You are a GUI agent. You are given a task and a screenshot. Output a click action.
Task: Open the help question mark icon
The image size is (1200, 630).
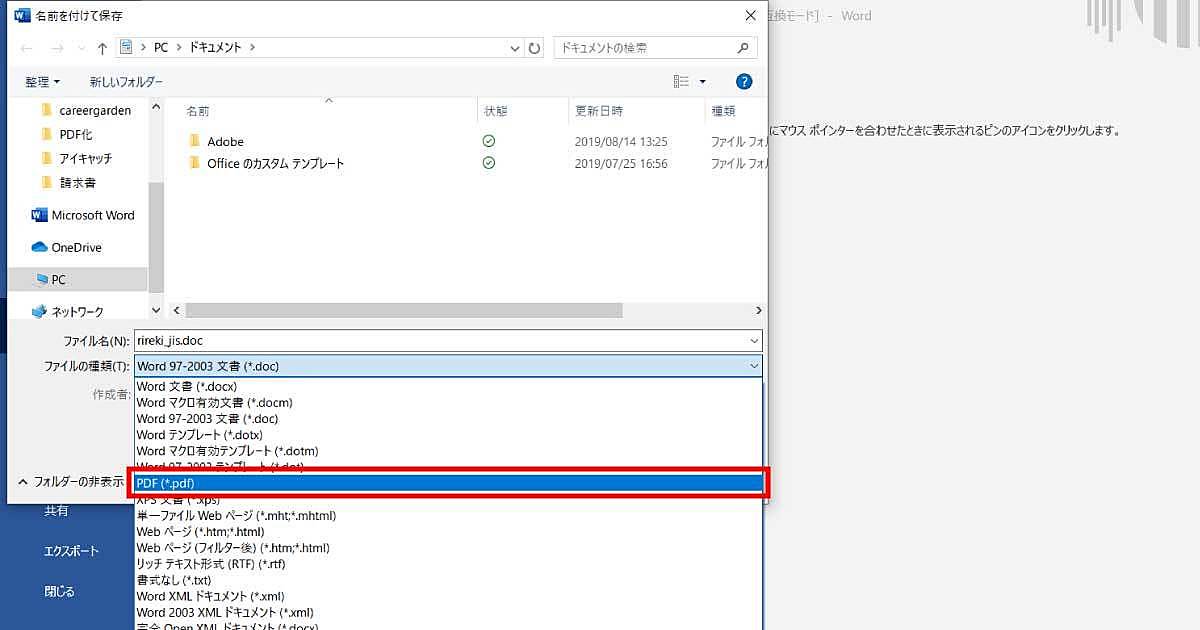pos(743,82)
